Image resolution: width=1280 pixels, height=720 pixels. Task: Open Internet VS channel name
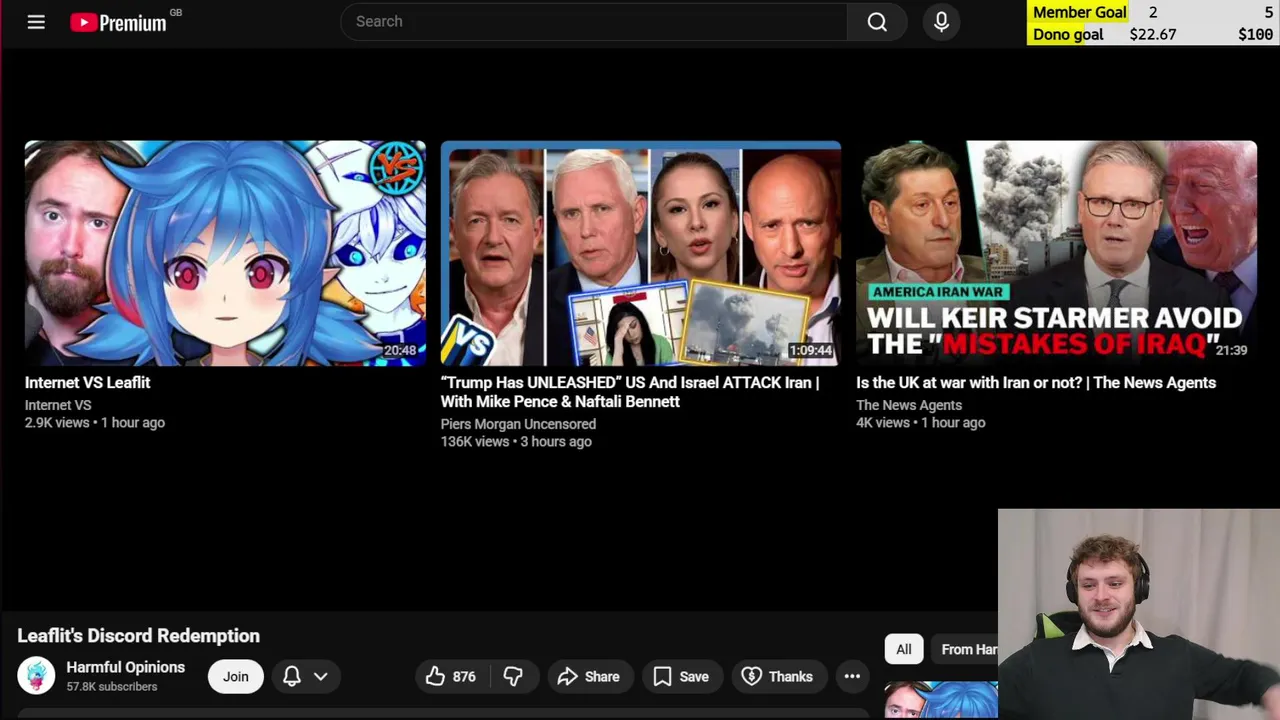[58, 405]
